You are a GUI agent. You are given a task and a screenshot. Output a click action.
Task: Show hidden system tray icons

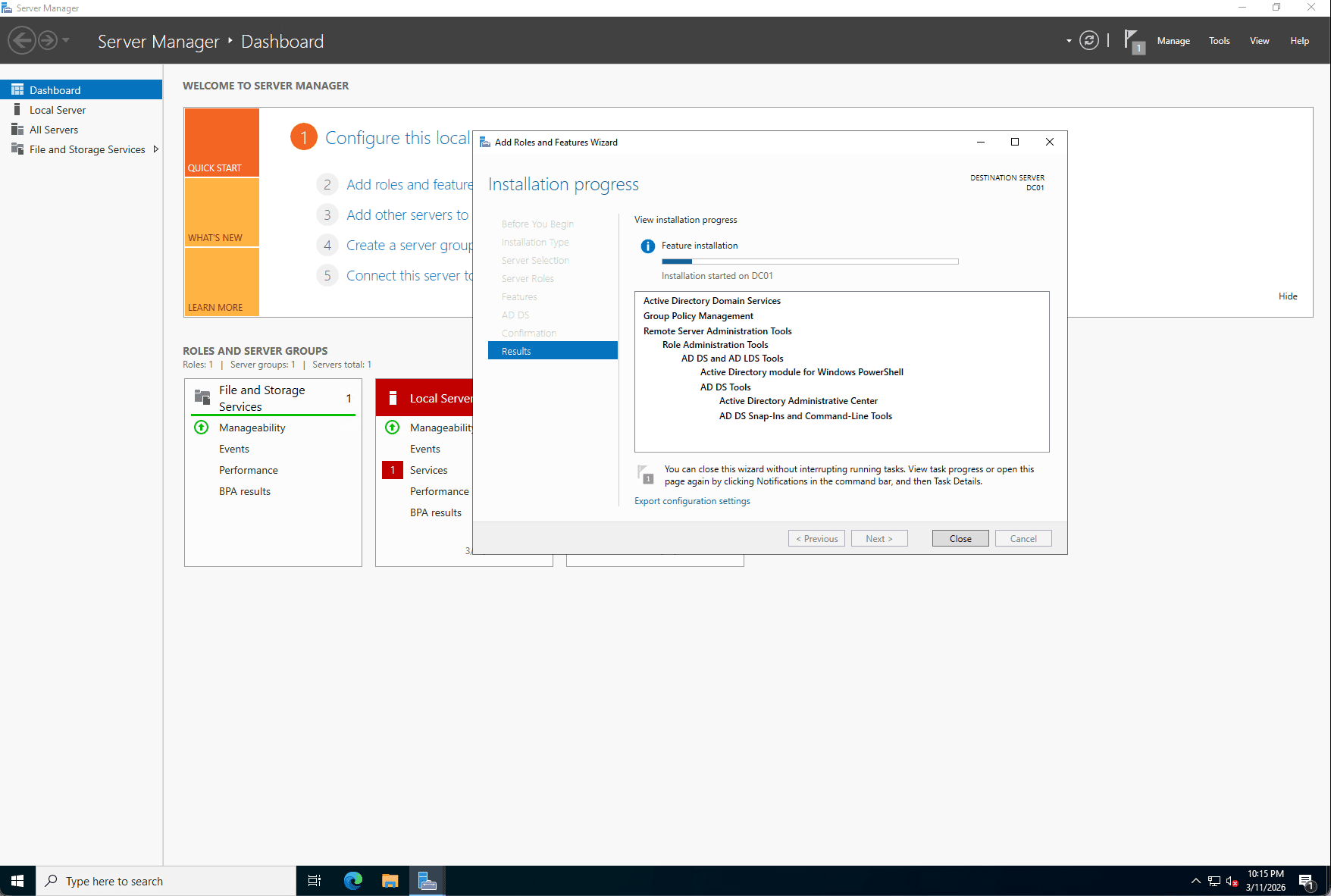(1195, 881)
